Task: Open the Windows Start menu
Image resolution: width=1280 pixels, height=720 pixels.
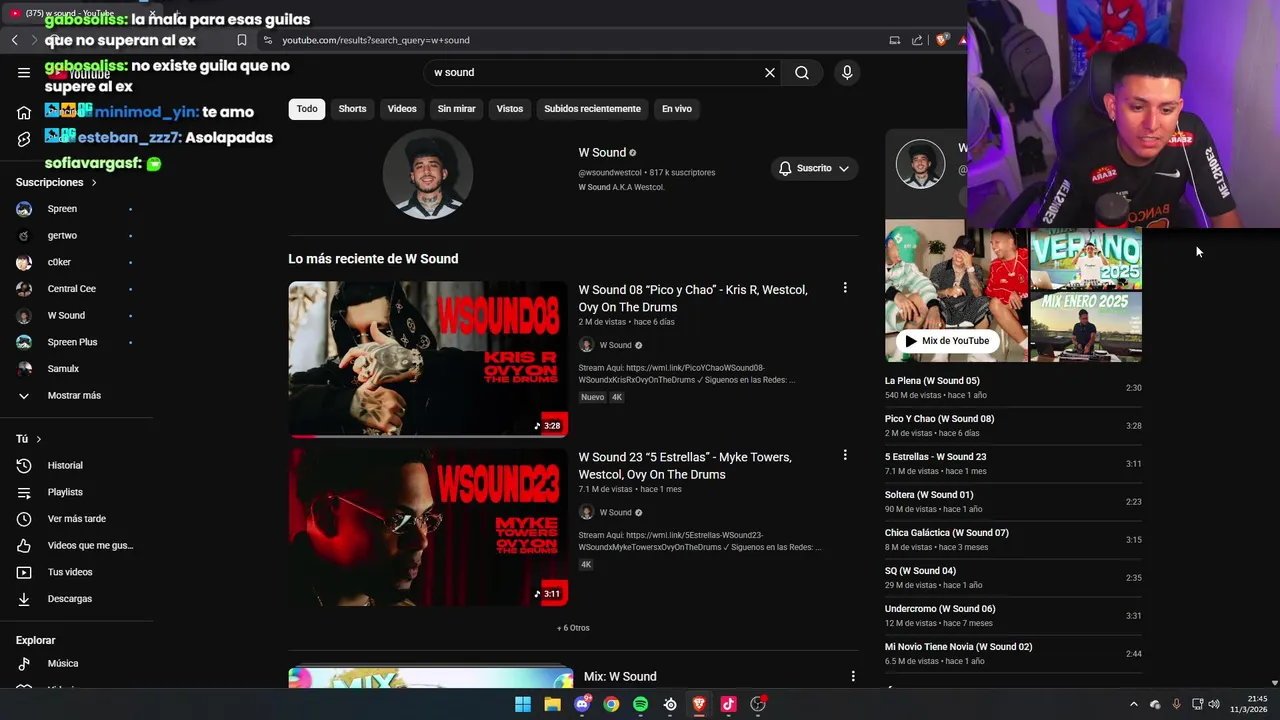Action: [x=523, y=704]
